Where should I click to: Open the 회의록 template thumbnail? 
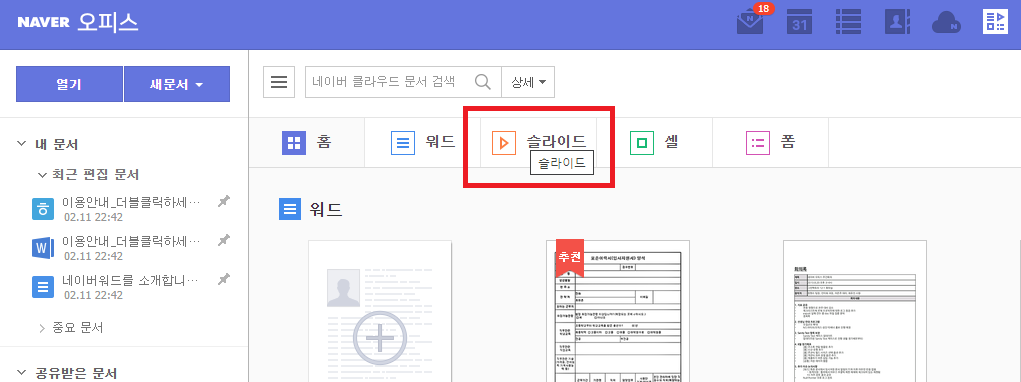coord(855,311)
